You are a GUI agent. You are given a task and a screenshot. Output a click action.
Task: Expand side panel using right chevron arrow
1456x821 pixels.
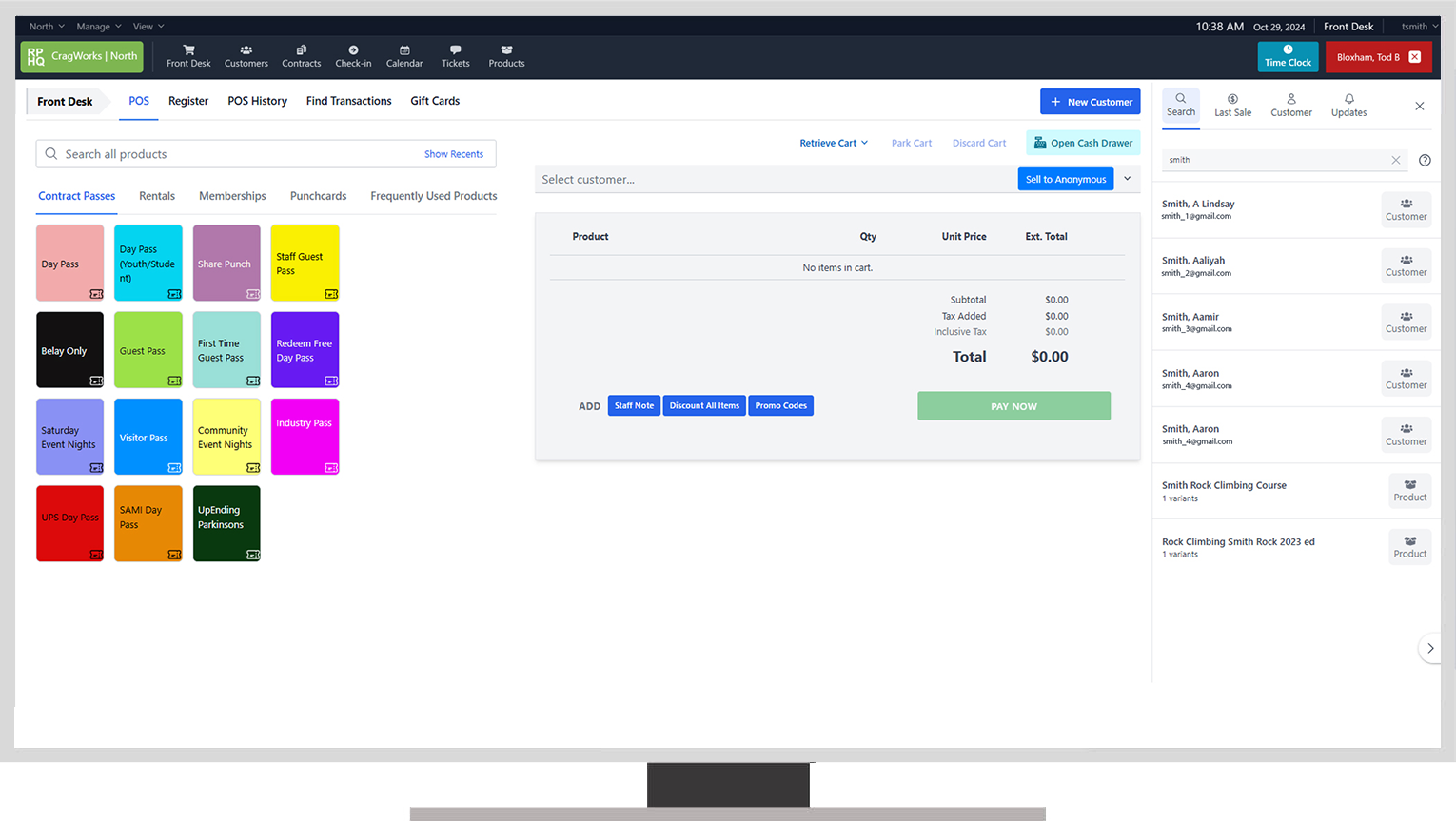click(1429, 648)
